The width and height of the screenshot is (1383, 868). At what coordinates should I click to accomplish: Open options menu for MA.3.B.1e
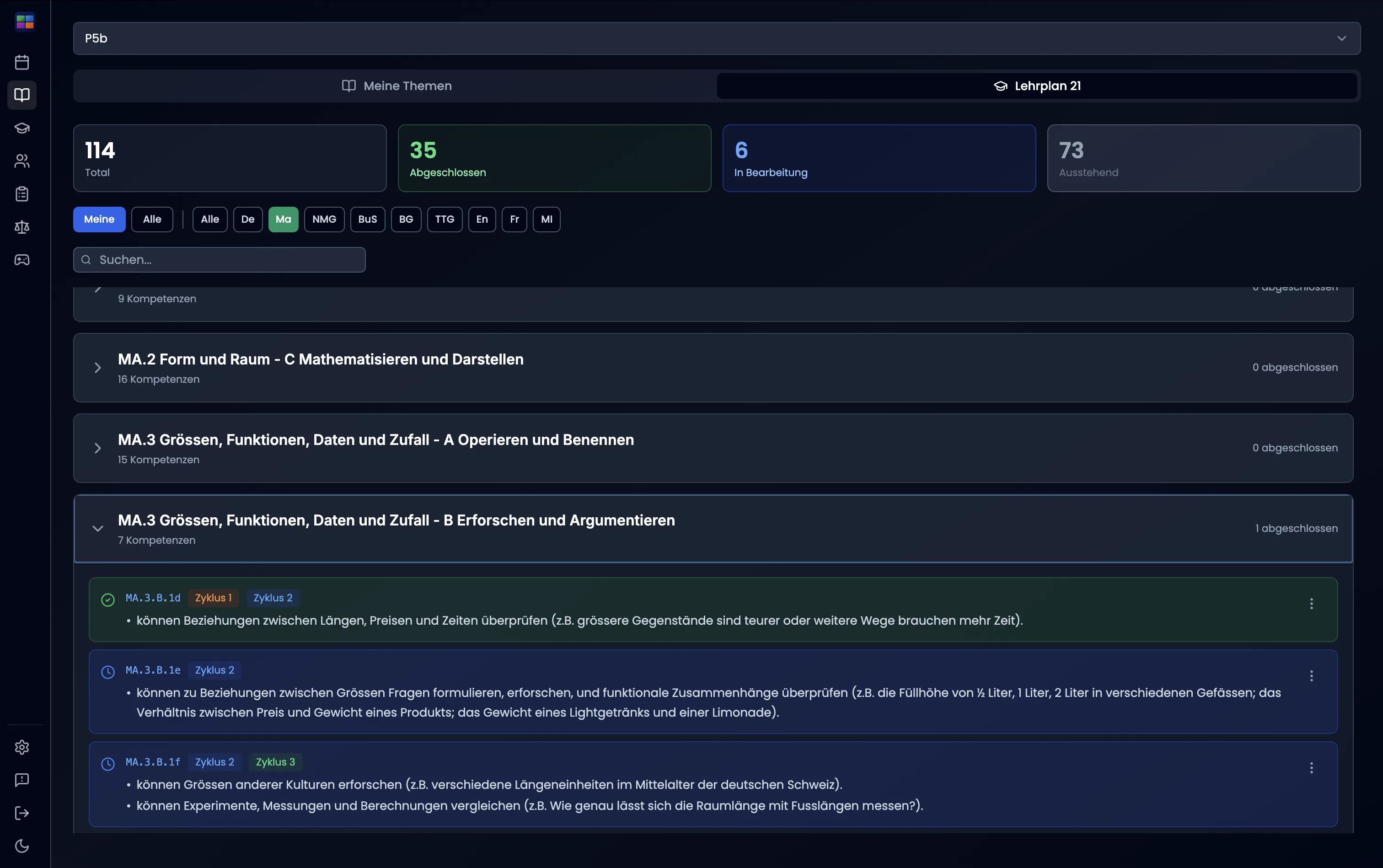point(1311,675)
